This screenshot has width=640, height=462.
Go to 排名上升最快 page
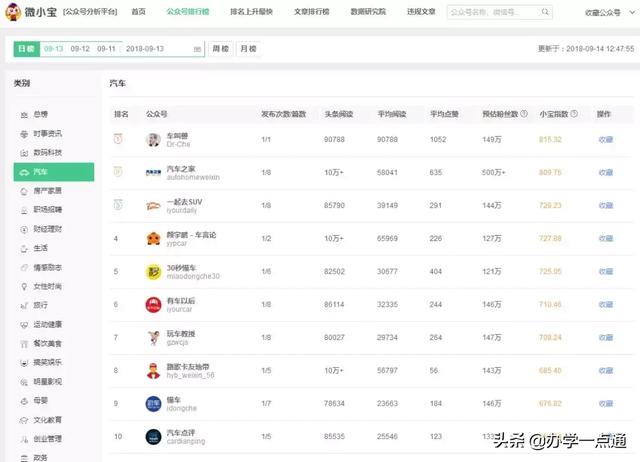pos(251,12)
